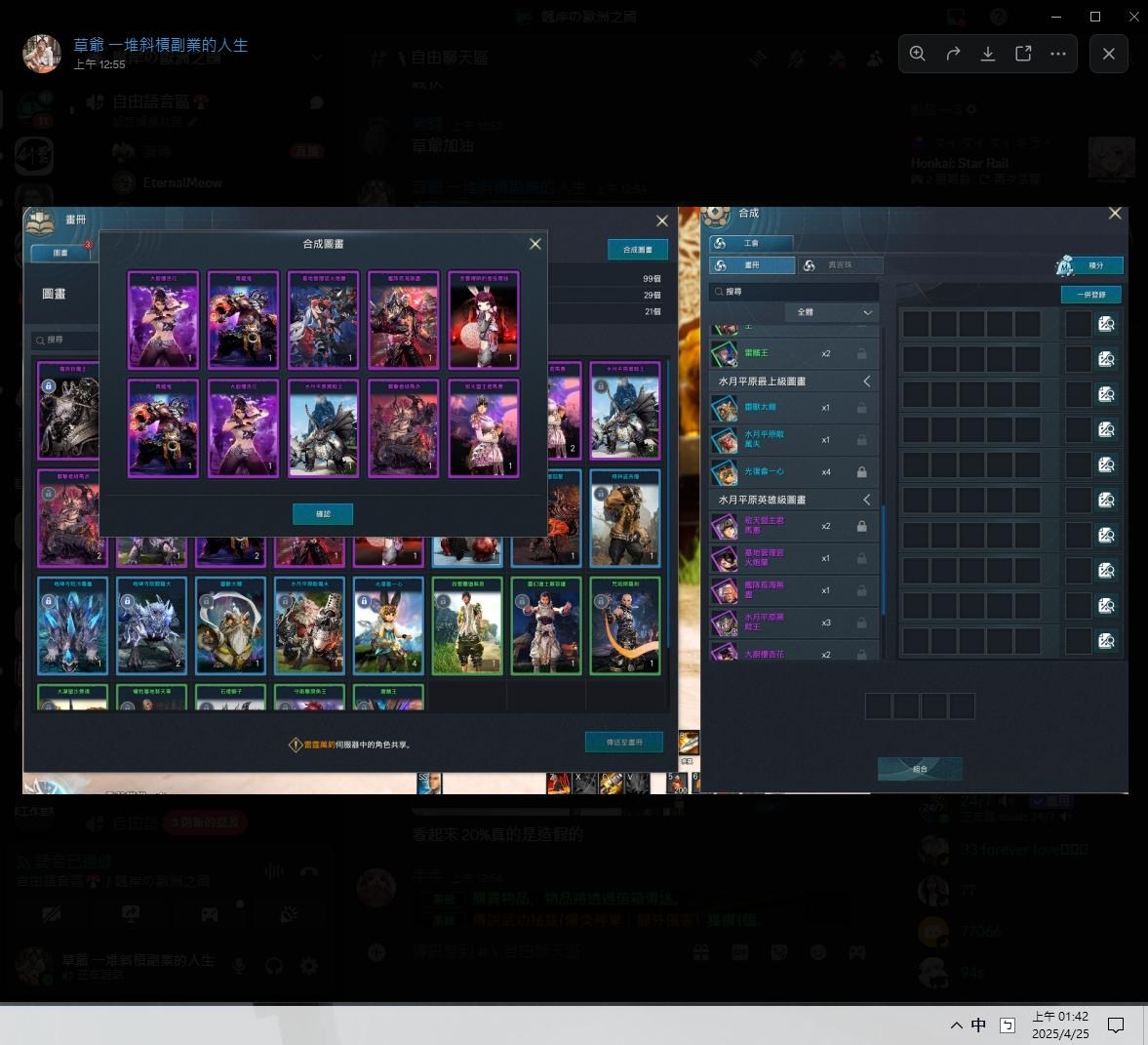The width and height of the screenshot is (1148, 1045).
Task: Click the 一併登錄 button
Action: 1090,295
